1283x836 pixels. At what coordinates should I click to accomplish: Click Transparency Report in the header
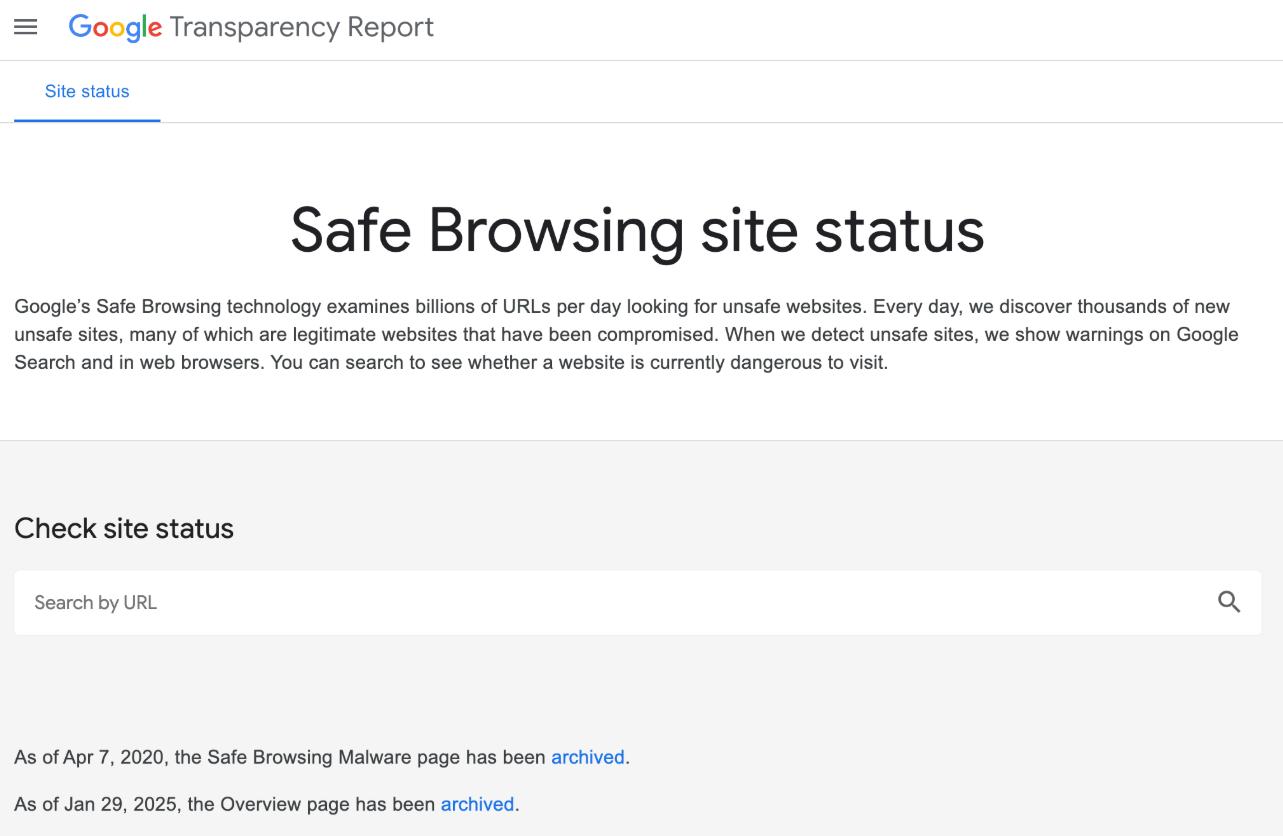[x=301, y=27]
